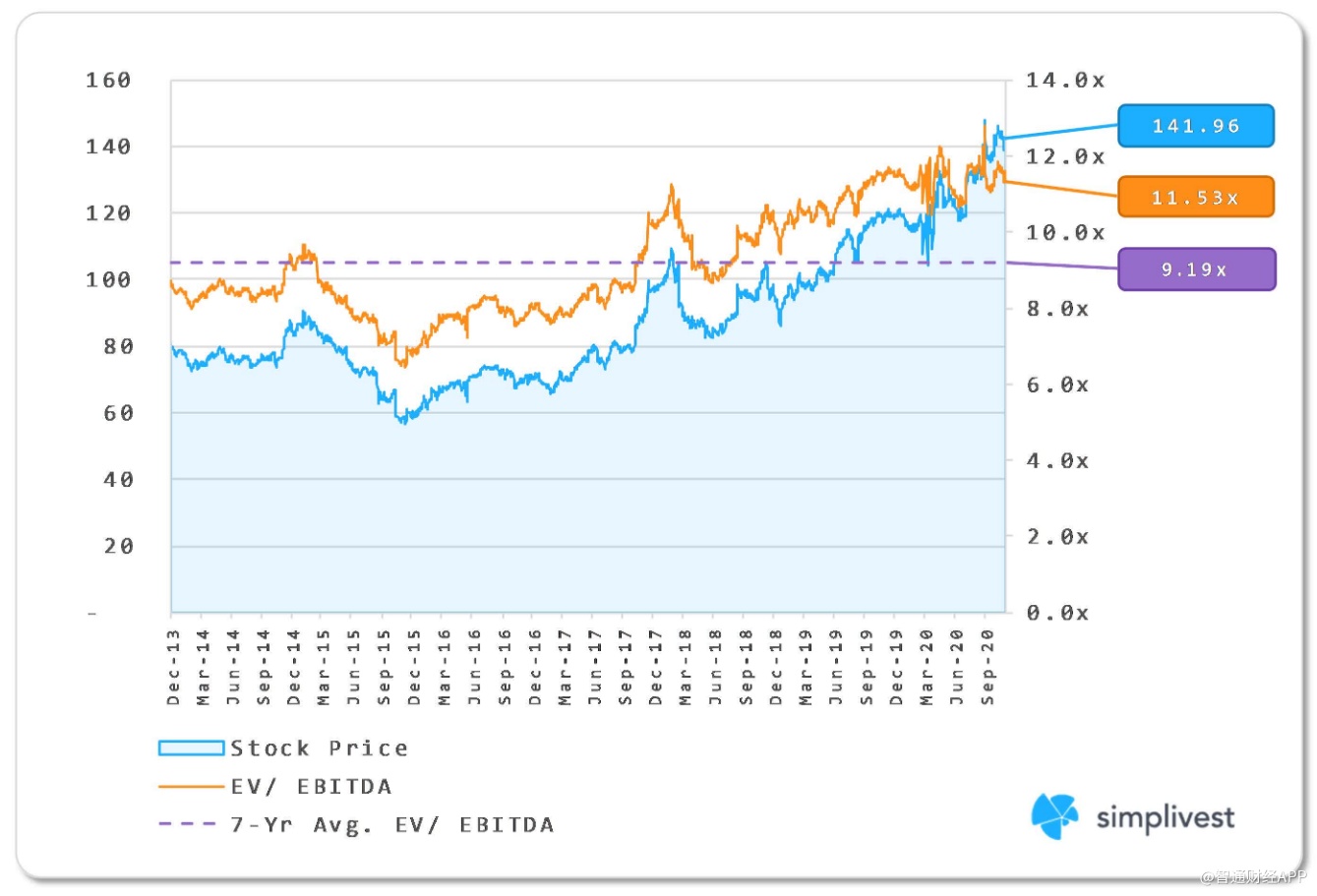1317x896 pixels.
Task: Toggle the 7-Yr Avg. EV/ EBITDA legend label
Action: point(391,824)
